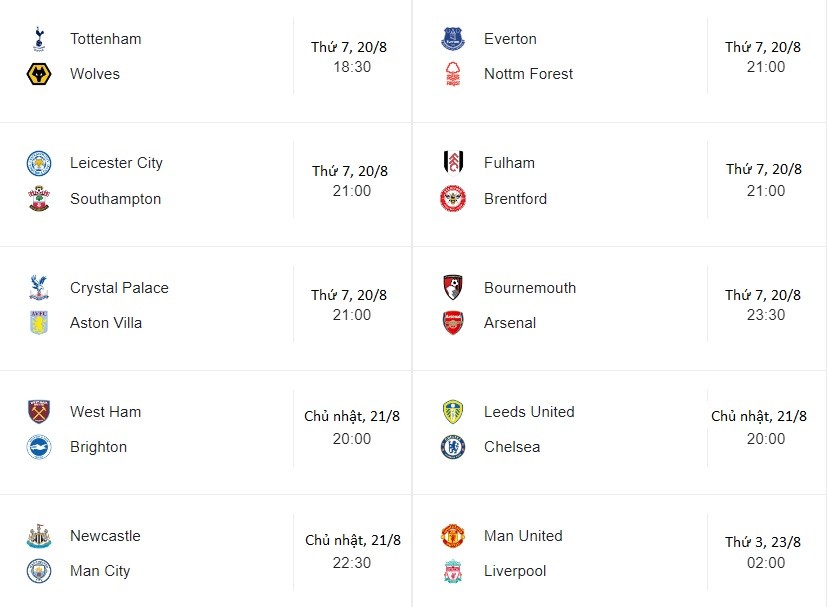
Task: Click the Wolves club crest
Action: click(x=39, y=74)
